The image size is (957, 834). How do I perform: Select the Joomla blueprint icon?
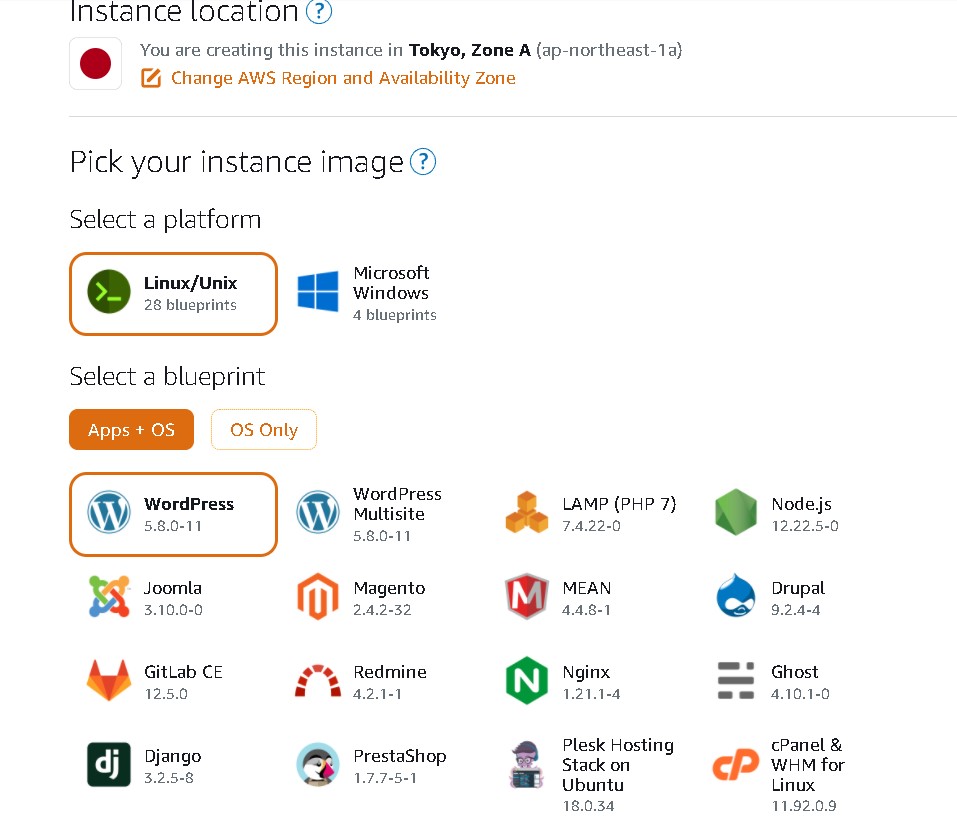tap(109, 597)
